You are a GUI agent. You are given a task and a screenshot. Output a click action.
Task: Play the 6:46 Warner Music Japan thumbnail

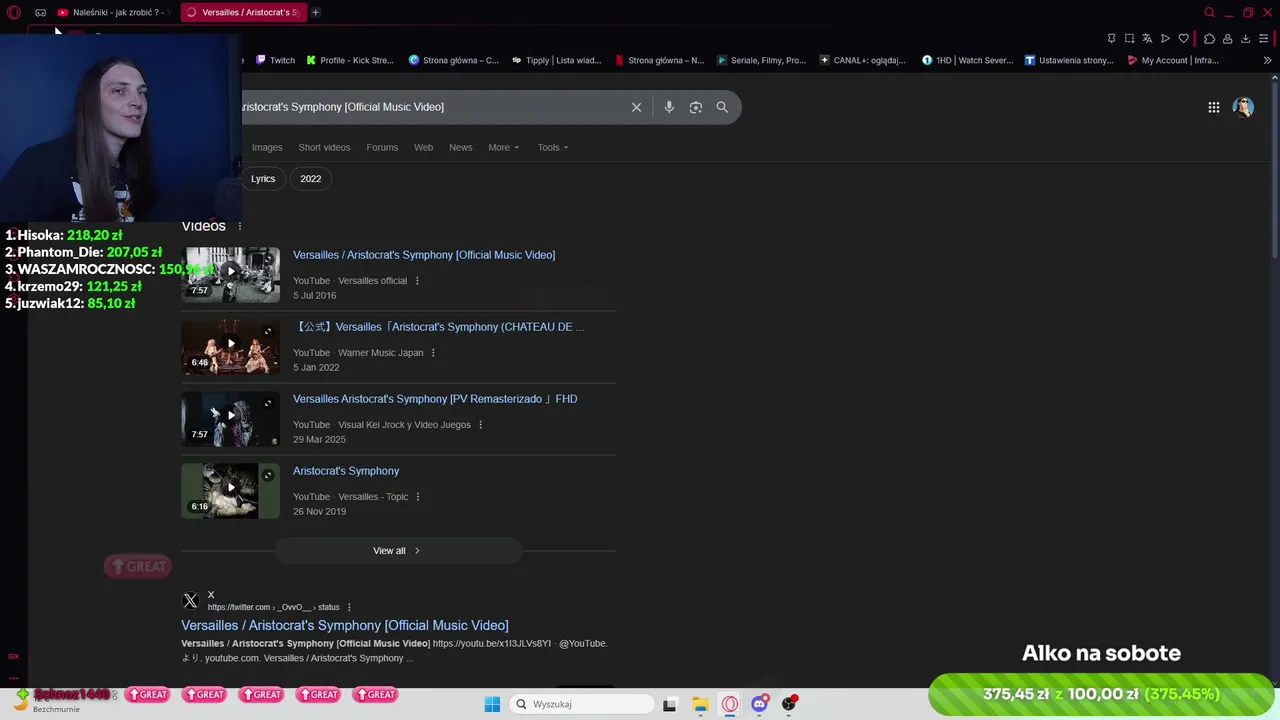(x=231, y=346)
